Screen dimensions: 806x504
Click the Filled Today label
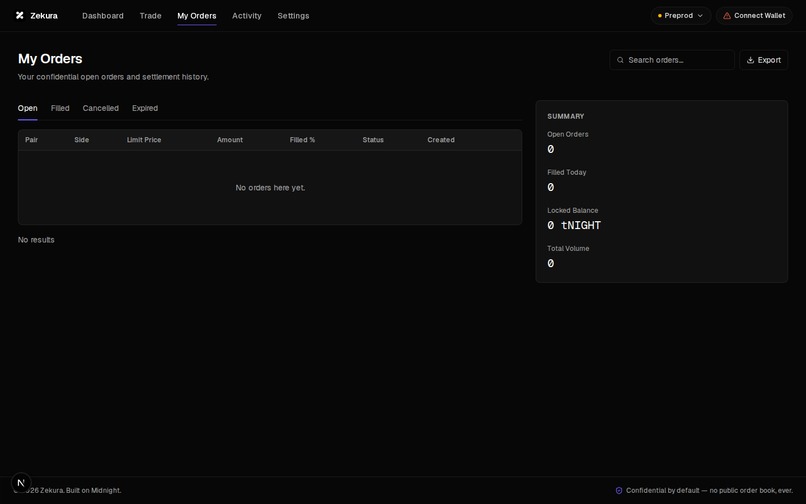pos(567,172)
